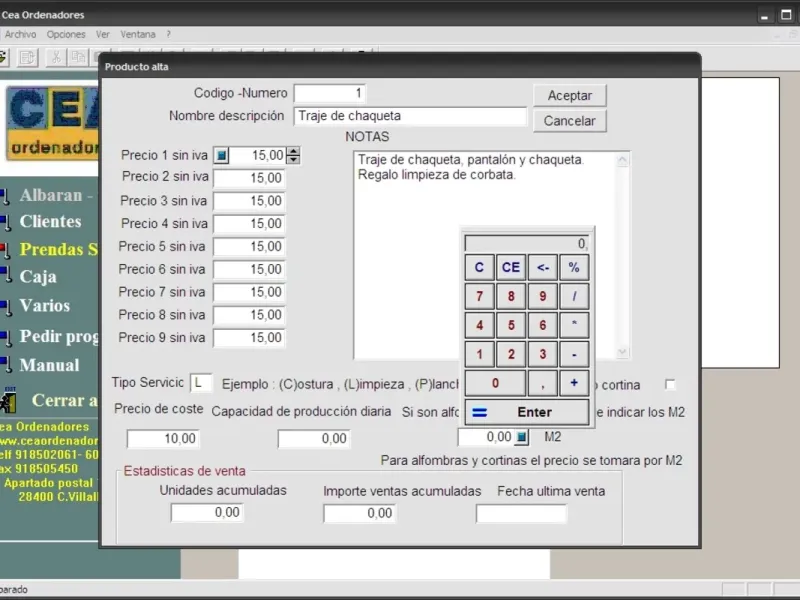Click the Fecha ultima venta field
Screen dimensions: 800x600
point(521,514)
